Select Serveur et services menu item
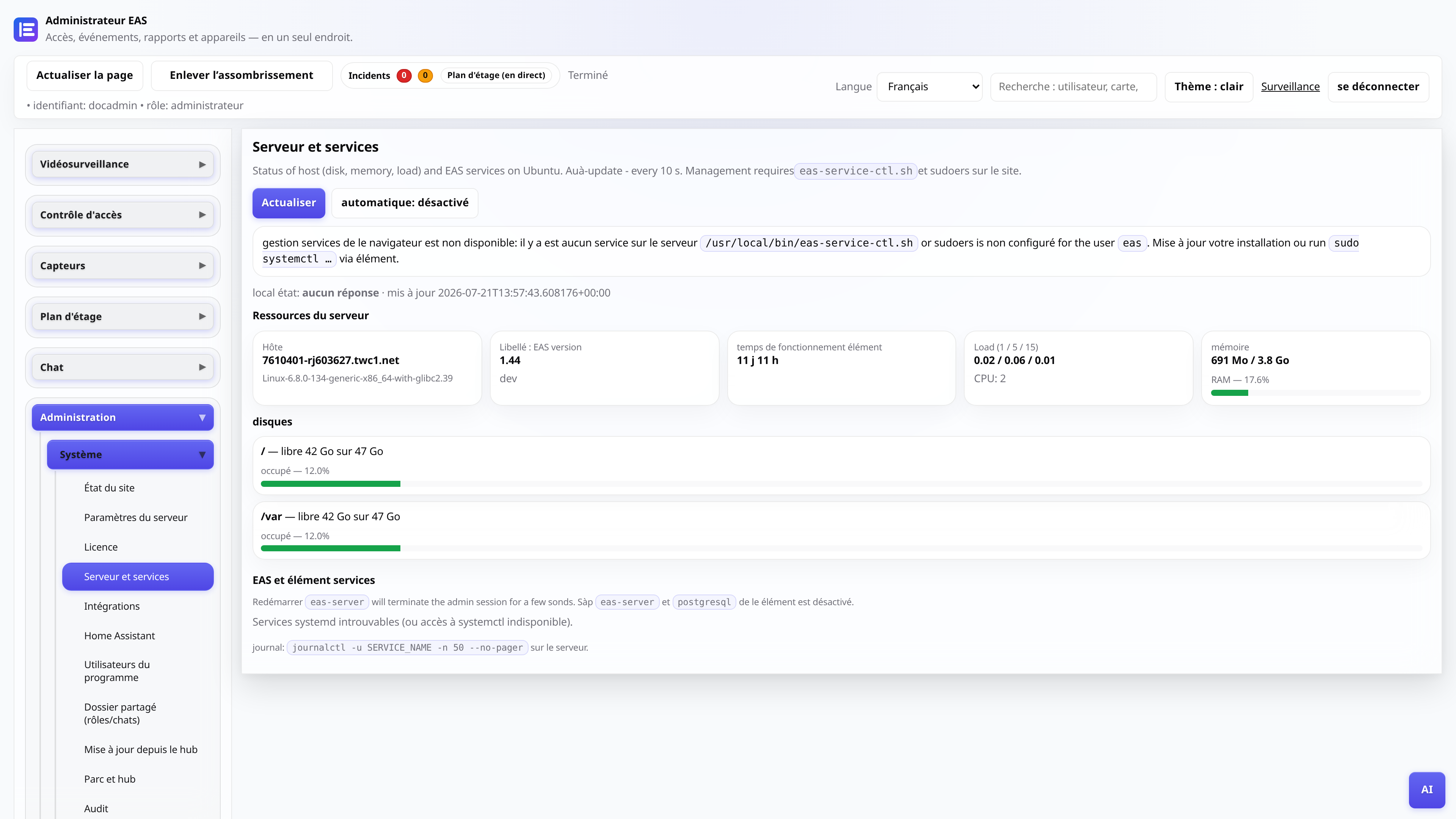The height and width of the screenshot is (819, 1456). tap(138, 576)
